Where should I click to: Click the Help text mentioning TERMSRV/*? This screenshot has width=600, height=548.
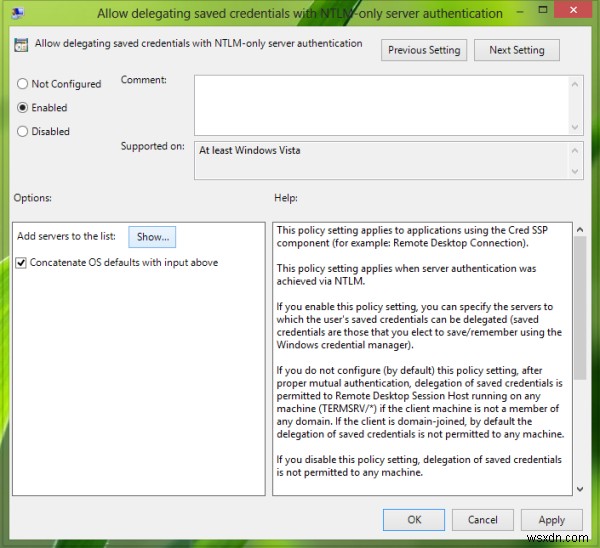coord(418,409)
